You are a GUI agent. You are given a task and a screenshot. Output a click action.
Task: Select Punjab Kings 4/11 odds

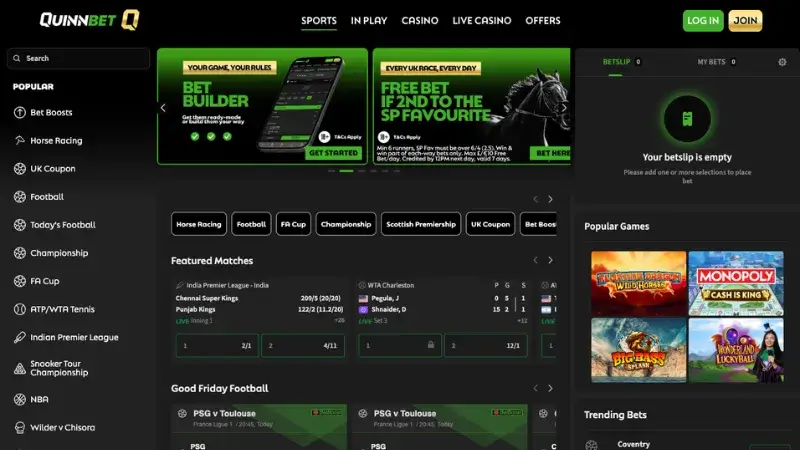point(303,345)
